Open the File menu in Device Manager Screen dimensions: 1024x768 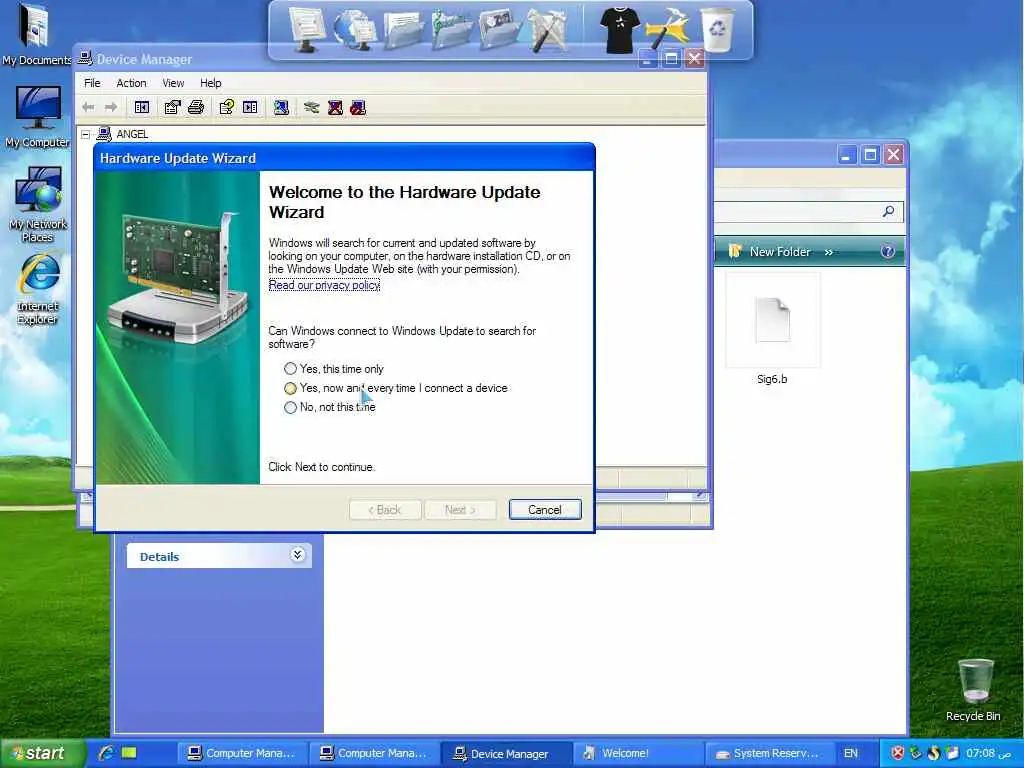coord(92,83)
